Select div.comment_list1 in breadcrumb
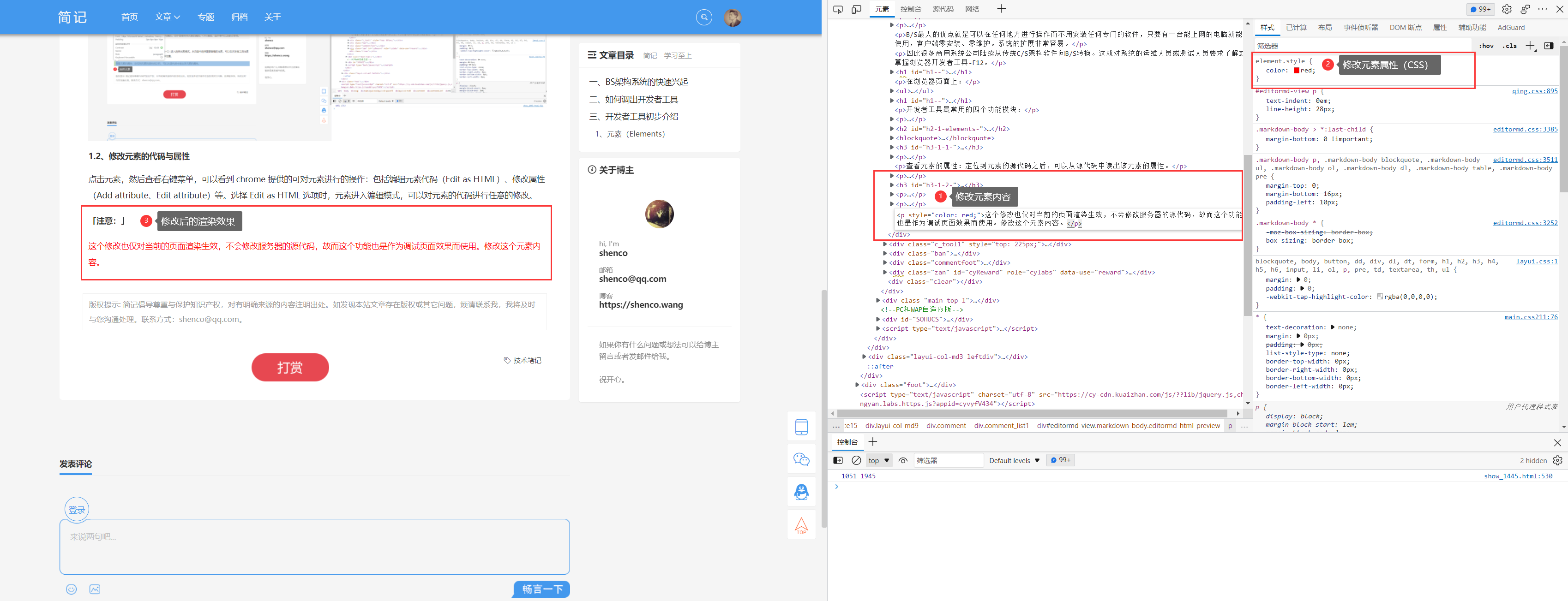Viewport: 1568px width, 601px height. [1001, 426]
